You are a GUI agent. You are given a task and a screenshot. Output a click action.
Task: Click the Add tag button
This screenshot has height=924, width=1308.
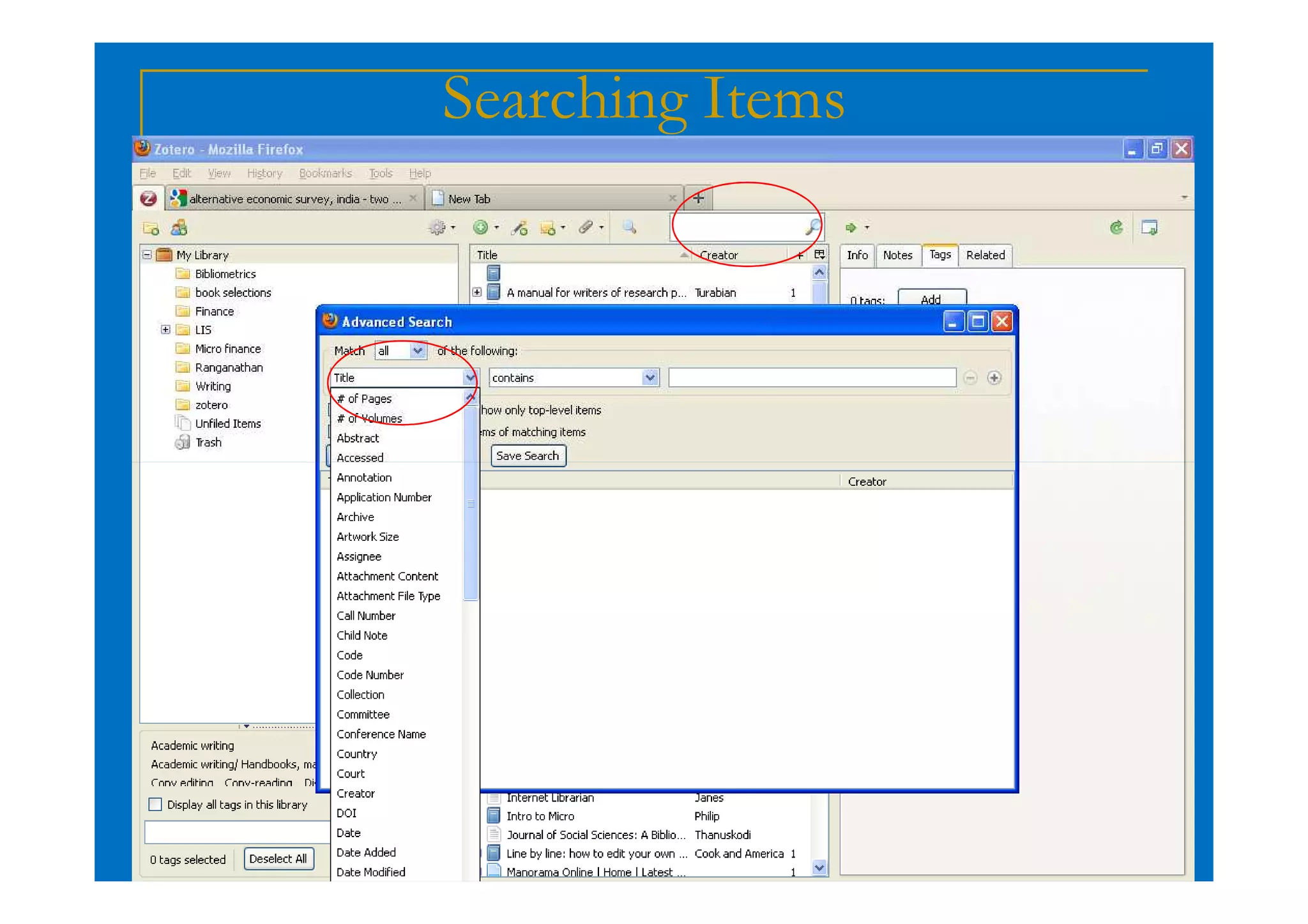point(932,298)
